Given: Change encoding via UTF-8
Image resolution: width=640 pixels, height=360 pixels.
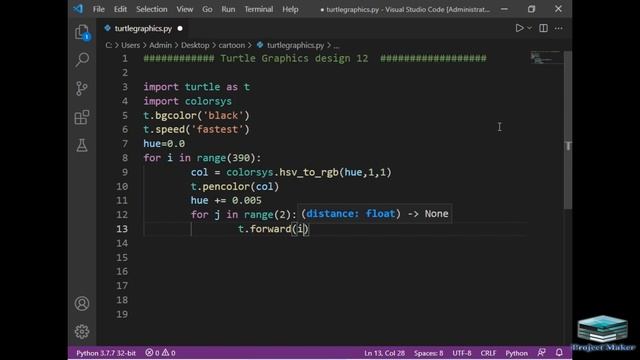Looking at the screenshot, I should click(462, 353).
